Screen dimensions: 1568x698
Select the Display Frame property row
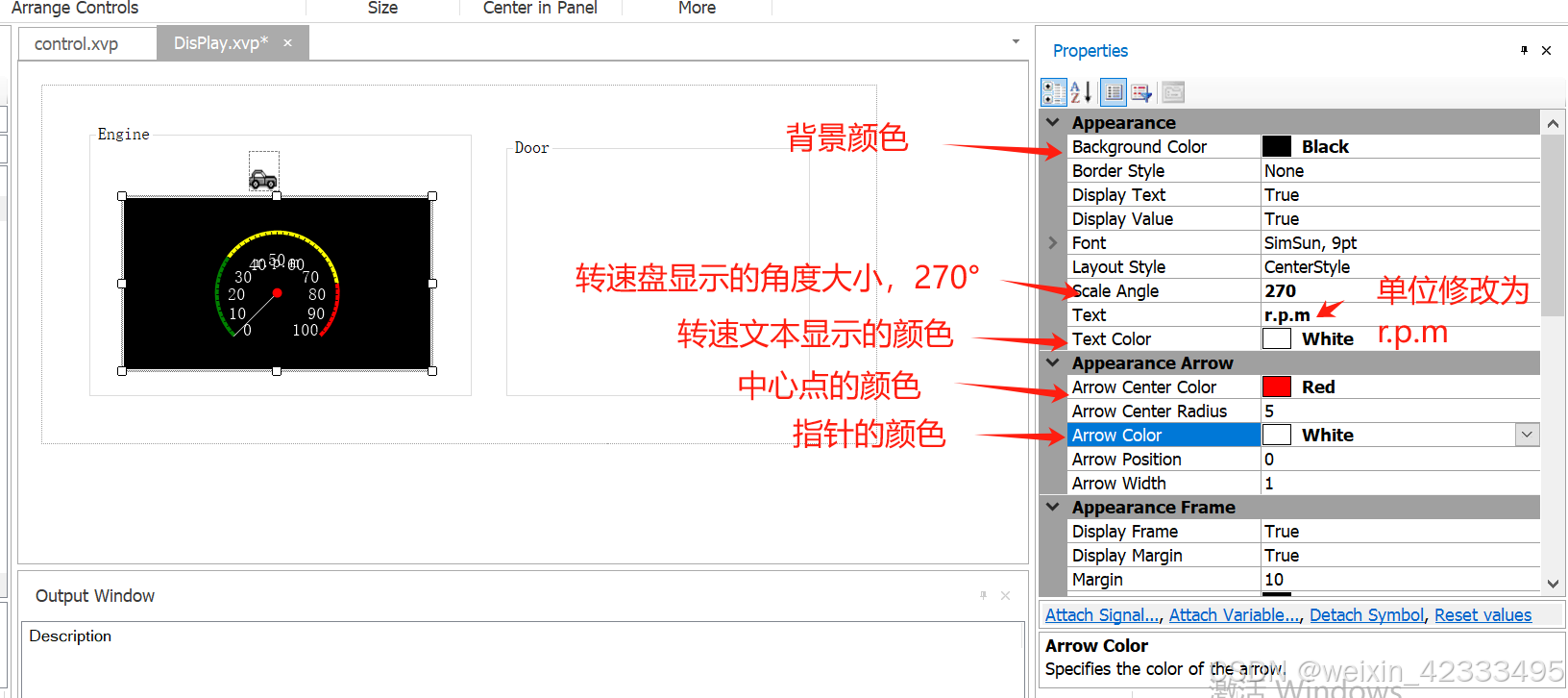[1303, 531]
